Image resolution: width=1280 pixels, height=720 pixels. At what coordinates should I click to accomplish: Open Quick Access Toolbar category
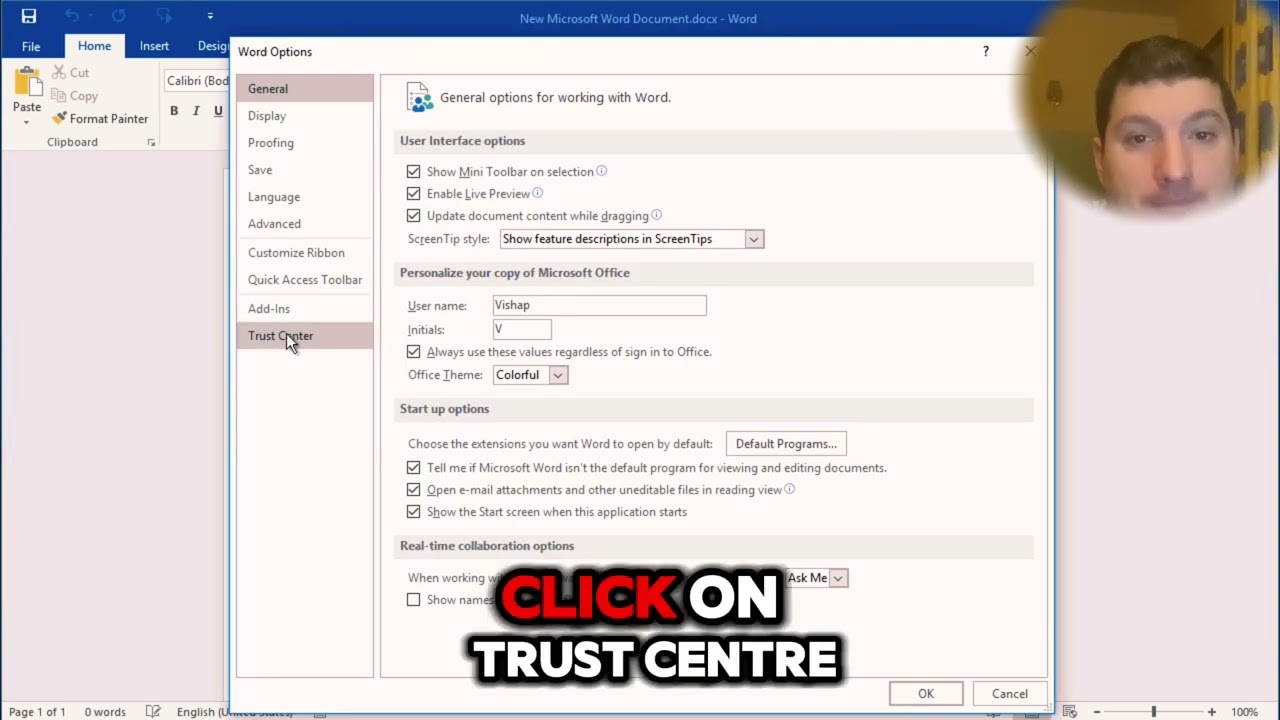pos(305,280)
